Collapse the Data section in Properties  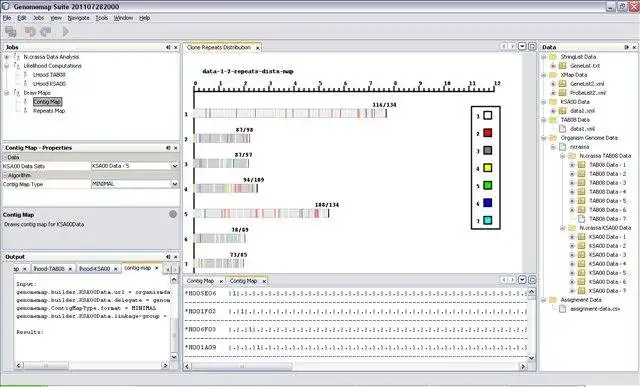pyautogui.click(x=5, y=157)
